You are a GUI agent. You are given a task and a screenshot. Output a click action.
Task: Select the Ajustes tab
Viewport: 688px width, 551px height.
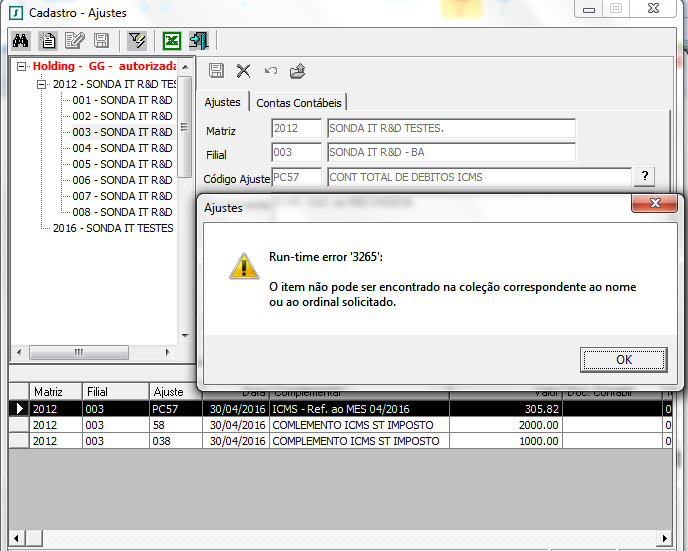point(222,102)
